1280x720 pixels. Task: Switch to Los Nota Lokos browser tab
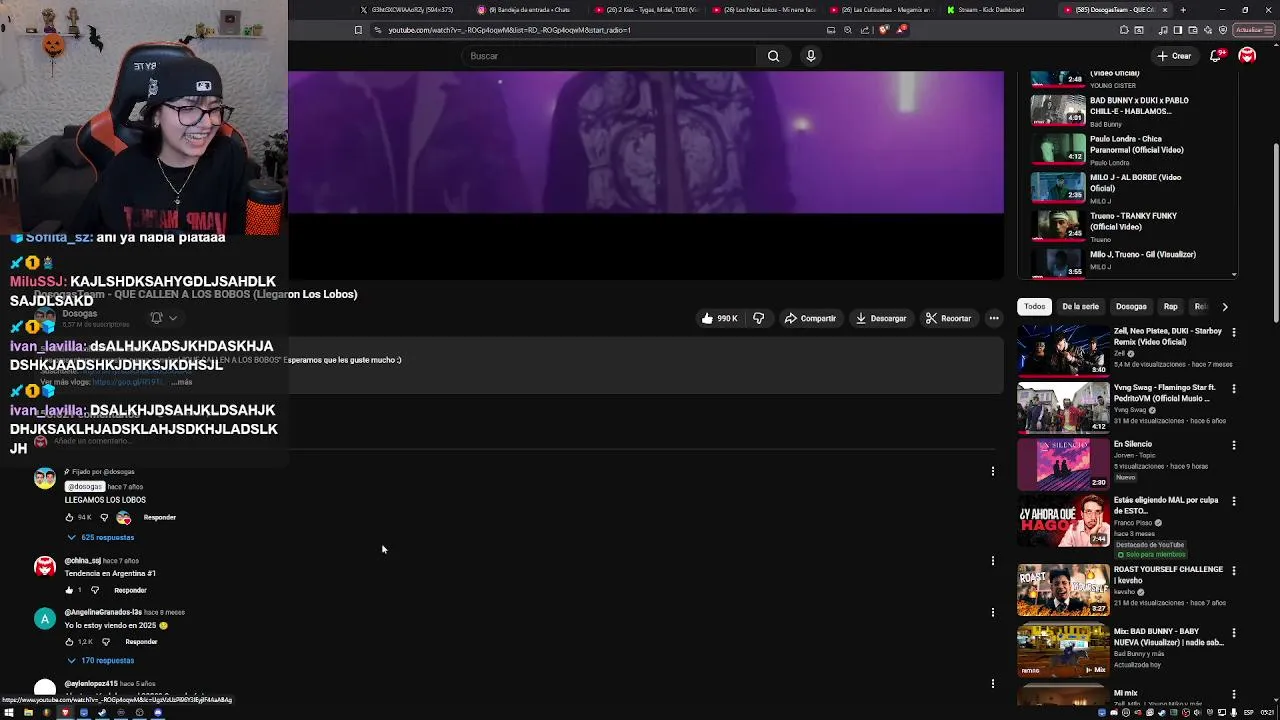tap(765, 10)
